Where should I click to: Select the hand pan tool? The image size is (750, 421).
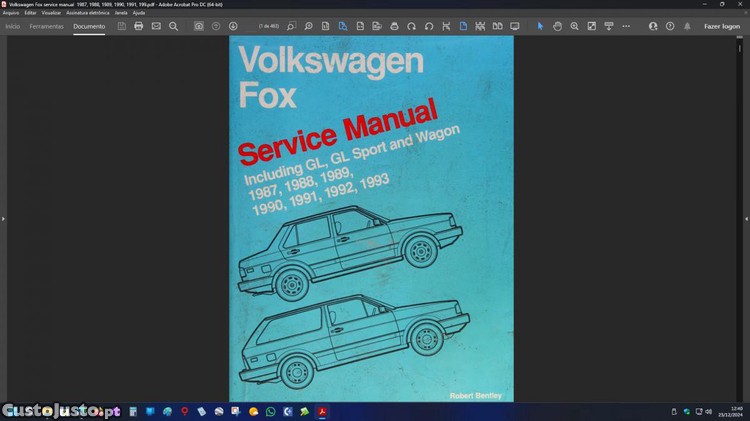(x=557, y=26)
